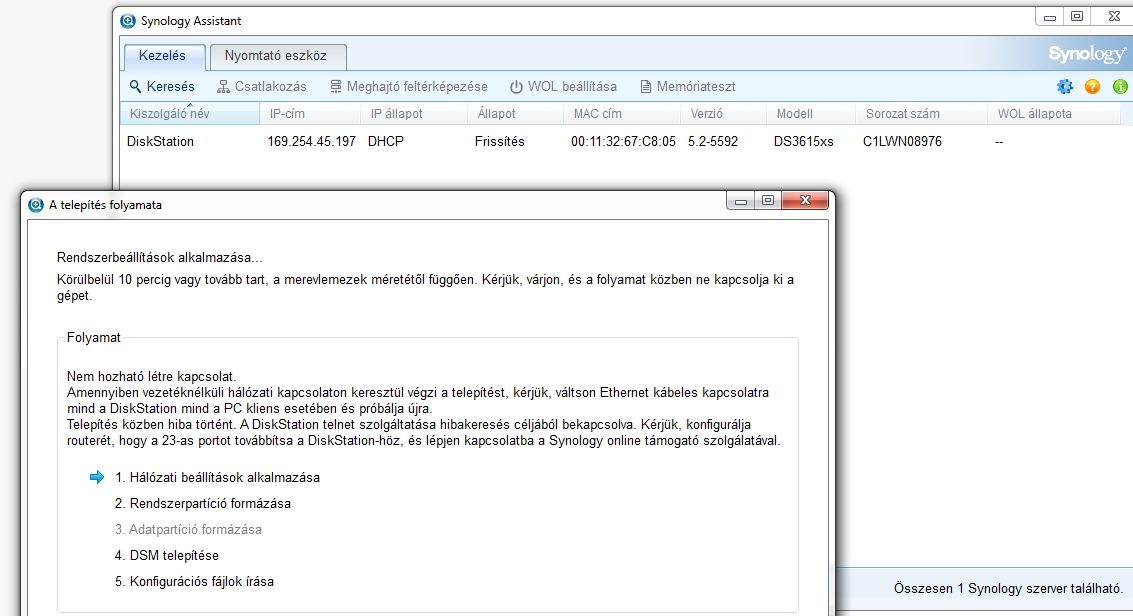Start Memóriateszt from the toolbar
The image size is (1133, 616).
click(x=687, y=87)
